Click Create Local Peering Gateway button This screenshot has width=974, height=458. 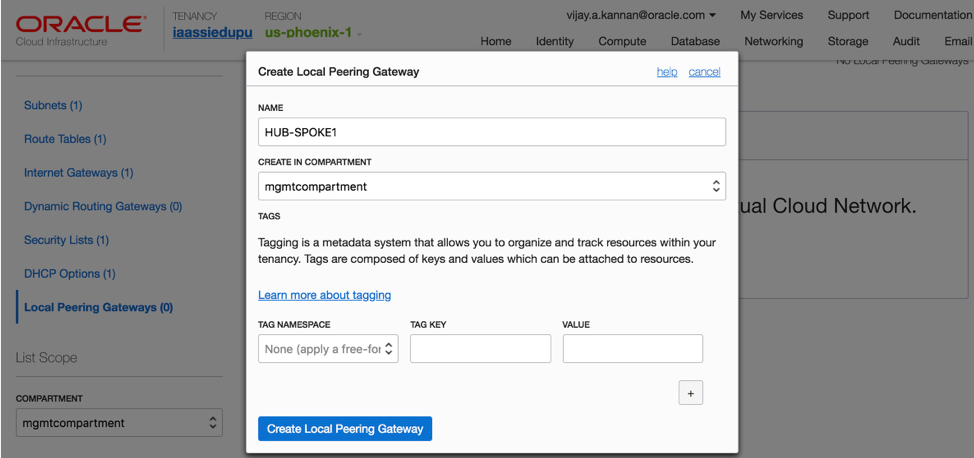[x=345, y=429]
